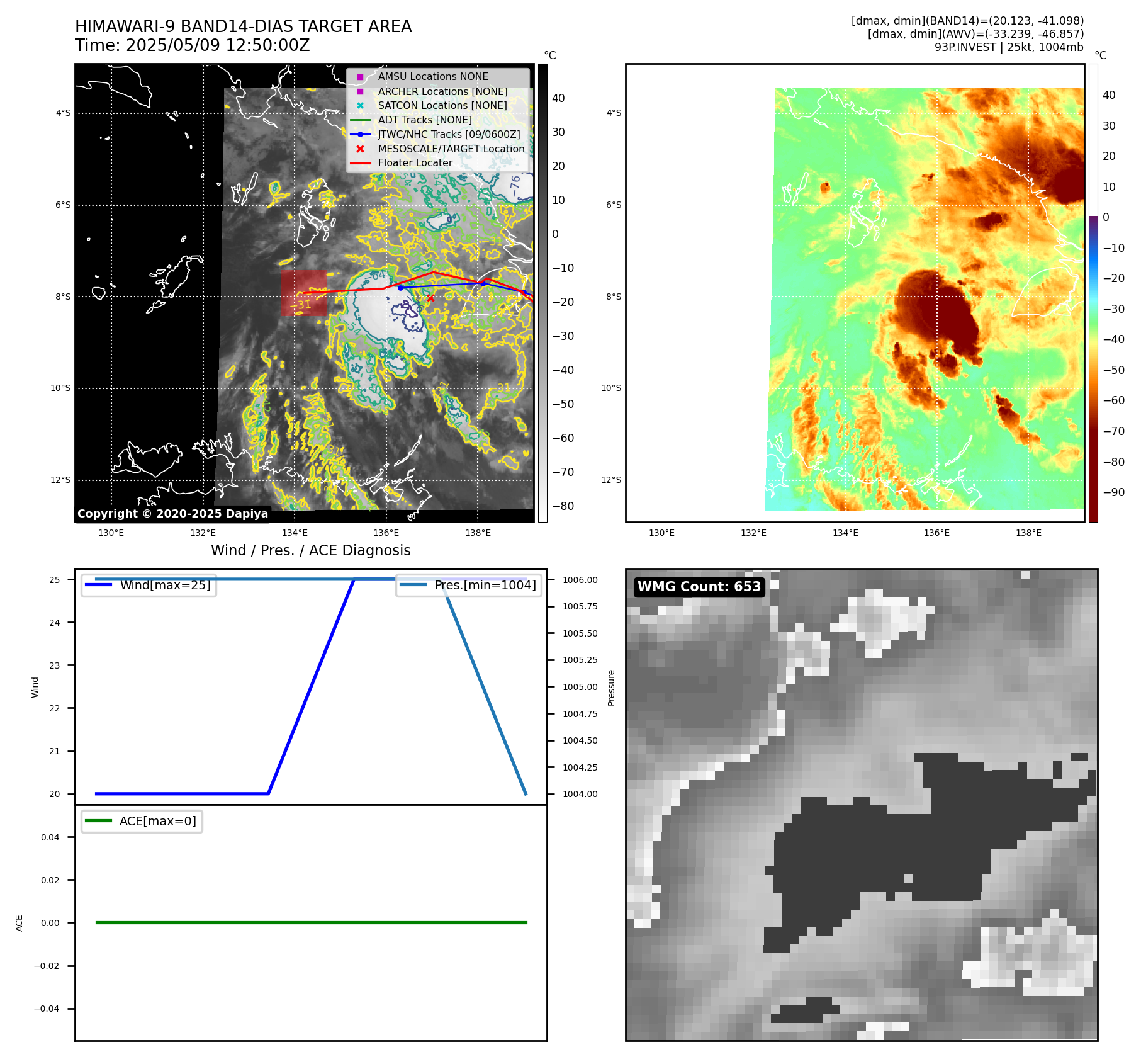Click title 'HIMAWARI-9 BAND14-DIAS TARGET AREA'
This screenshot has width=1141, height=1064.
pyautogui.click(x=244, y=26)
